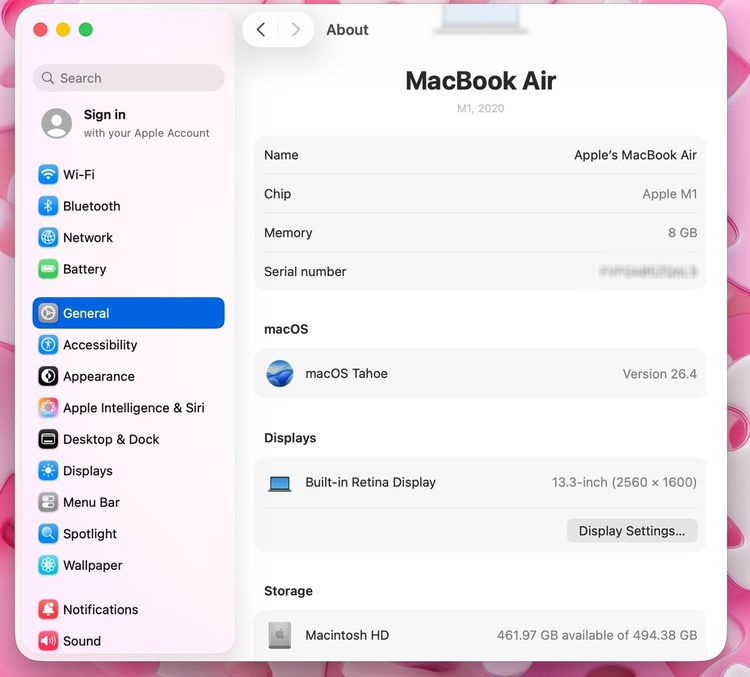Open Bluetooth settings pane
Image resolution: width=750 pixels, height=677 pixels.
pos(128,206)
